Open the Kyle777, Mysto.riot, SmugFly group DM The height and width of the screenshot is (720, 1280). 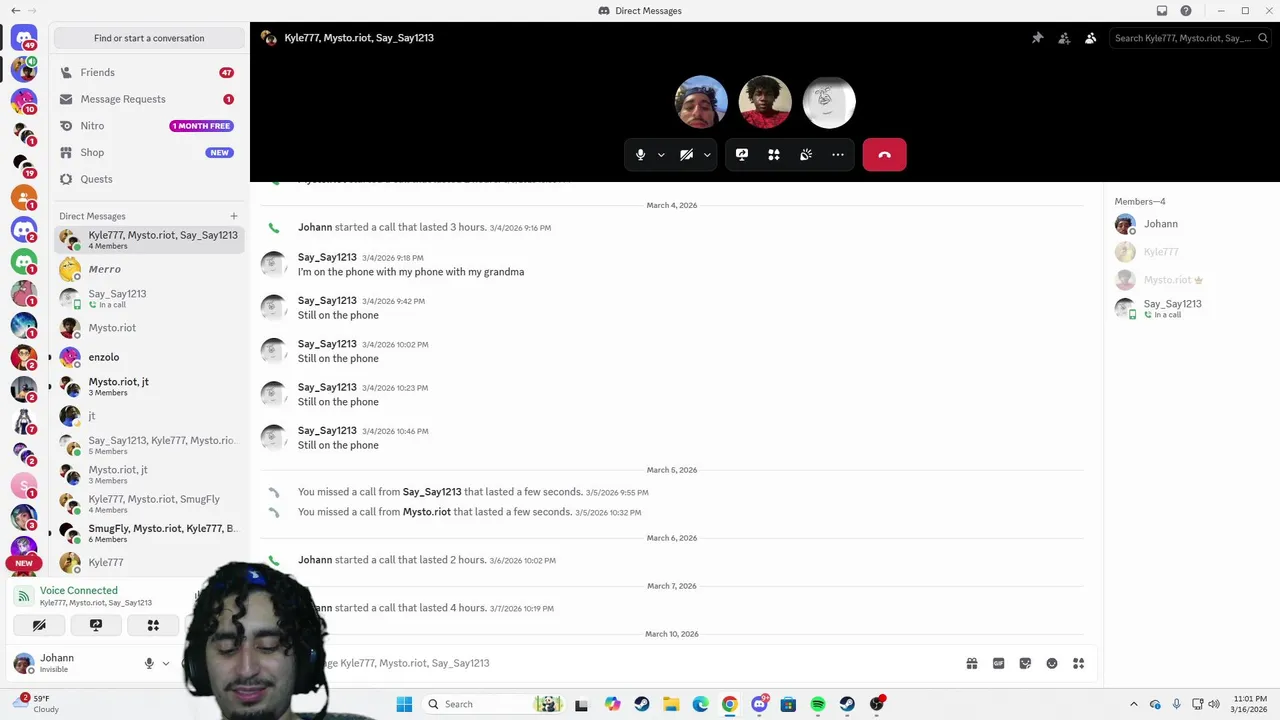[149, 504]
